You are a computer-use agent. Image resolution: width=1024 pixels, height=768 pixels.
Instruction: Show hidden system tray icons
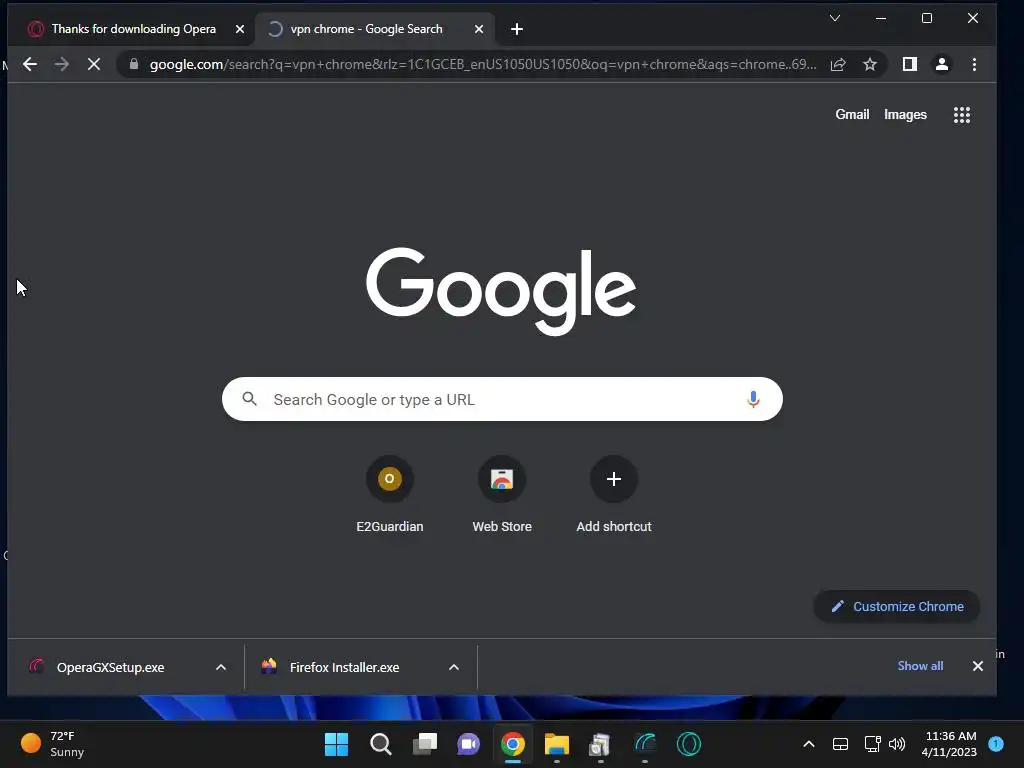pos(808,744)
